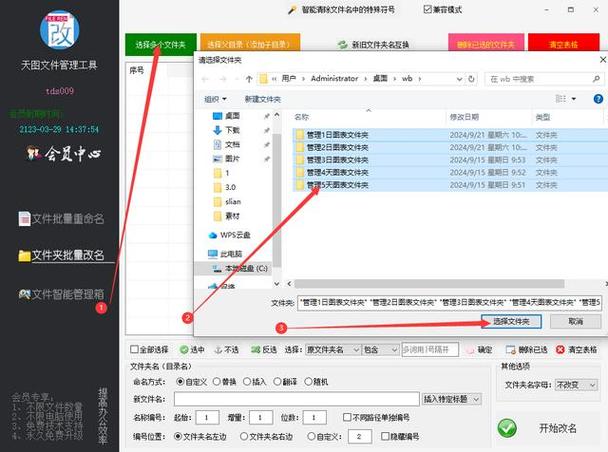608x452 pixels.
Task: Click 新旧文件夹名互换 swap icon
Action: (342, 45)
